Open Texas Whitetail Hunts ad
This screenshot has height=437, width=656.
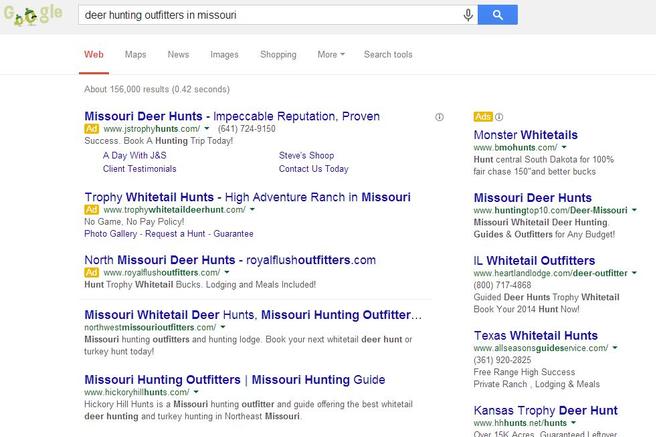tap(536, 336)
